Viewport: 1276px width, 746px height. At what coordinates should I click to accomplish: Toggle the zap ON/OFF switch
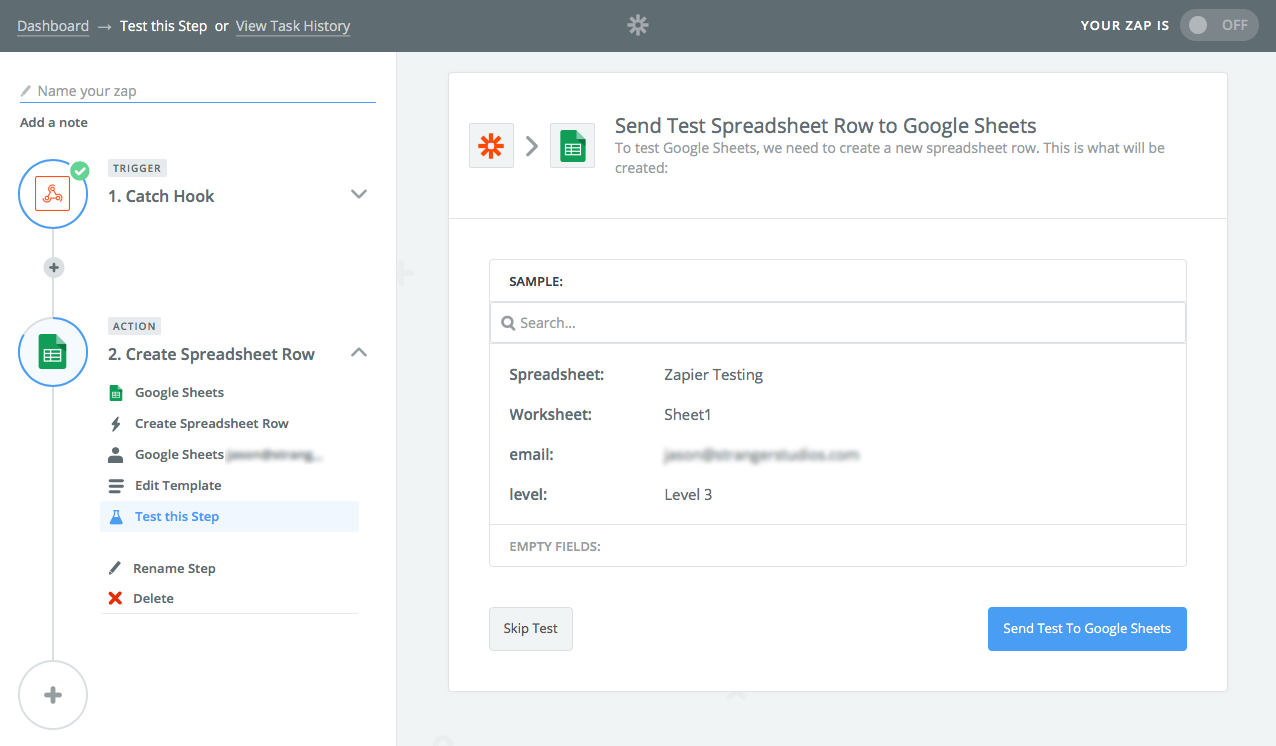1219,25
